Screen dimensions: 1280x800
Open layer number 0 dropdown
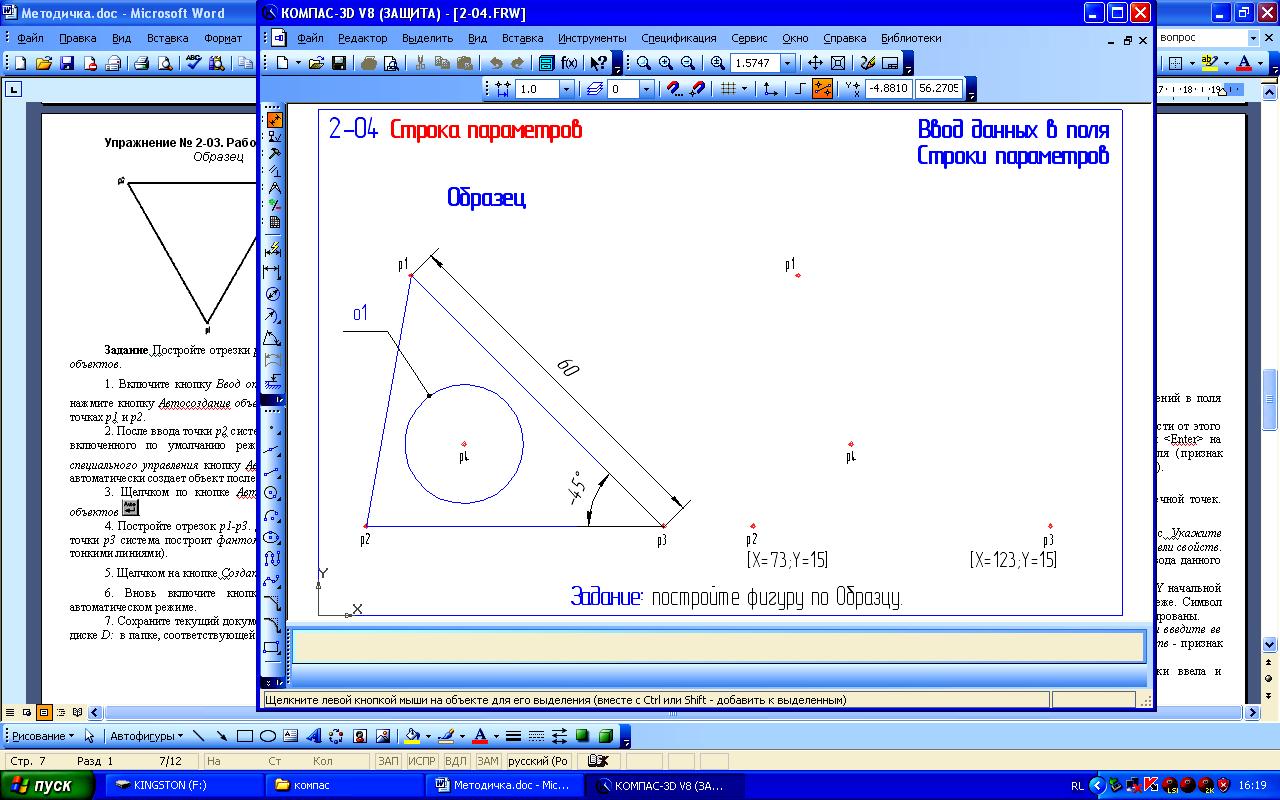(647, 89)
